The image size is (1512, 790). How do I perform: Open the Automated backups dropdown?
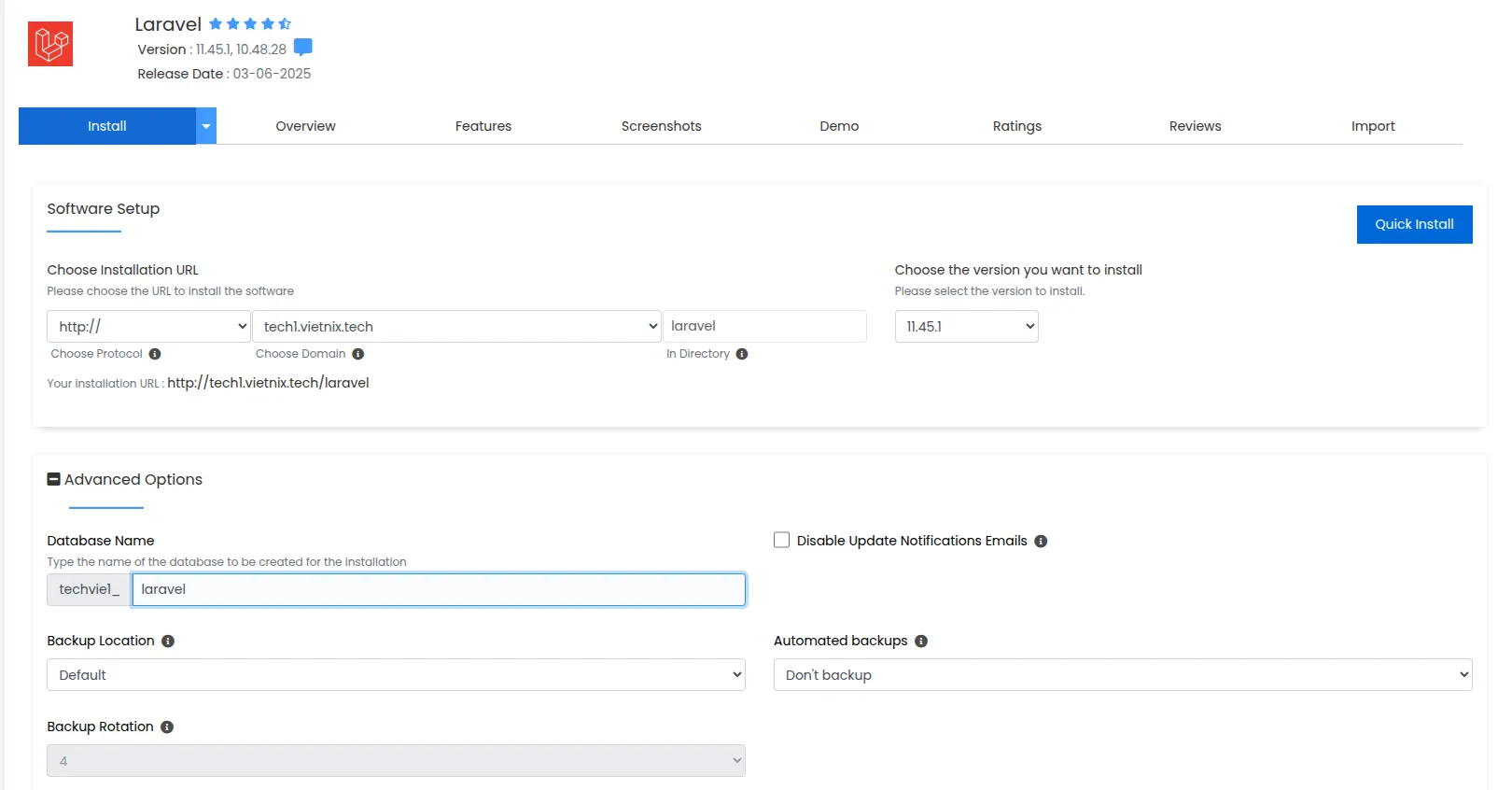[x=1123, y=675]
